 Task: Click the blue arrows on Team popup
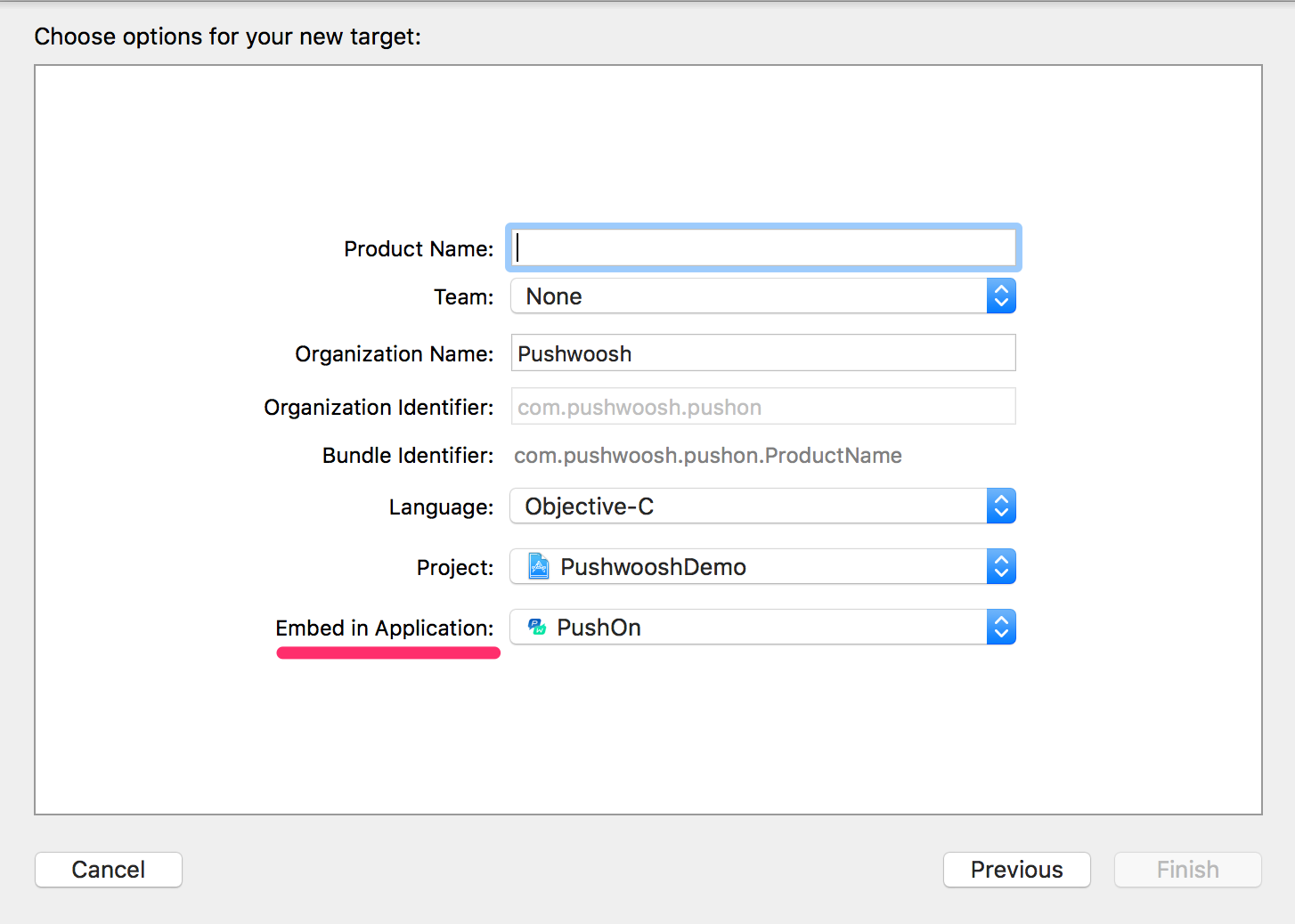click(1001, 296)
